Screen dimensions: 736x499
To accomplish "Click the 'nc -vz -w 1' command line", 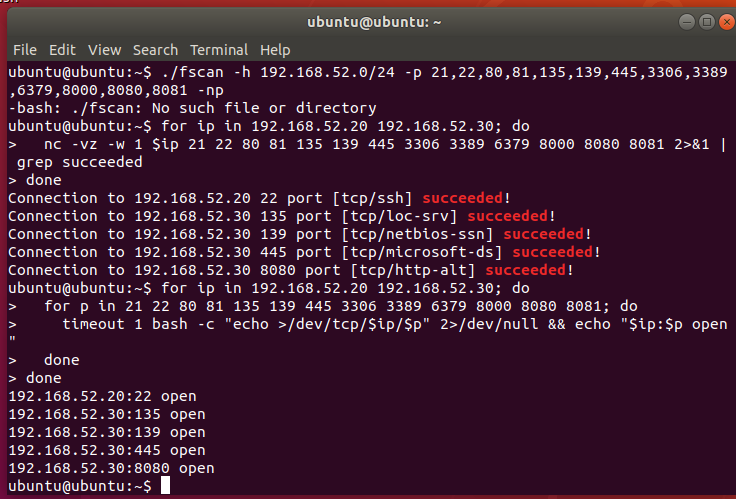I will [x=368, y=153].
